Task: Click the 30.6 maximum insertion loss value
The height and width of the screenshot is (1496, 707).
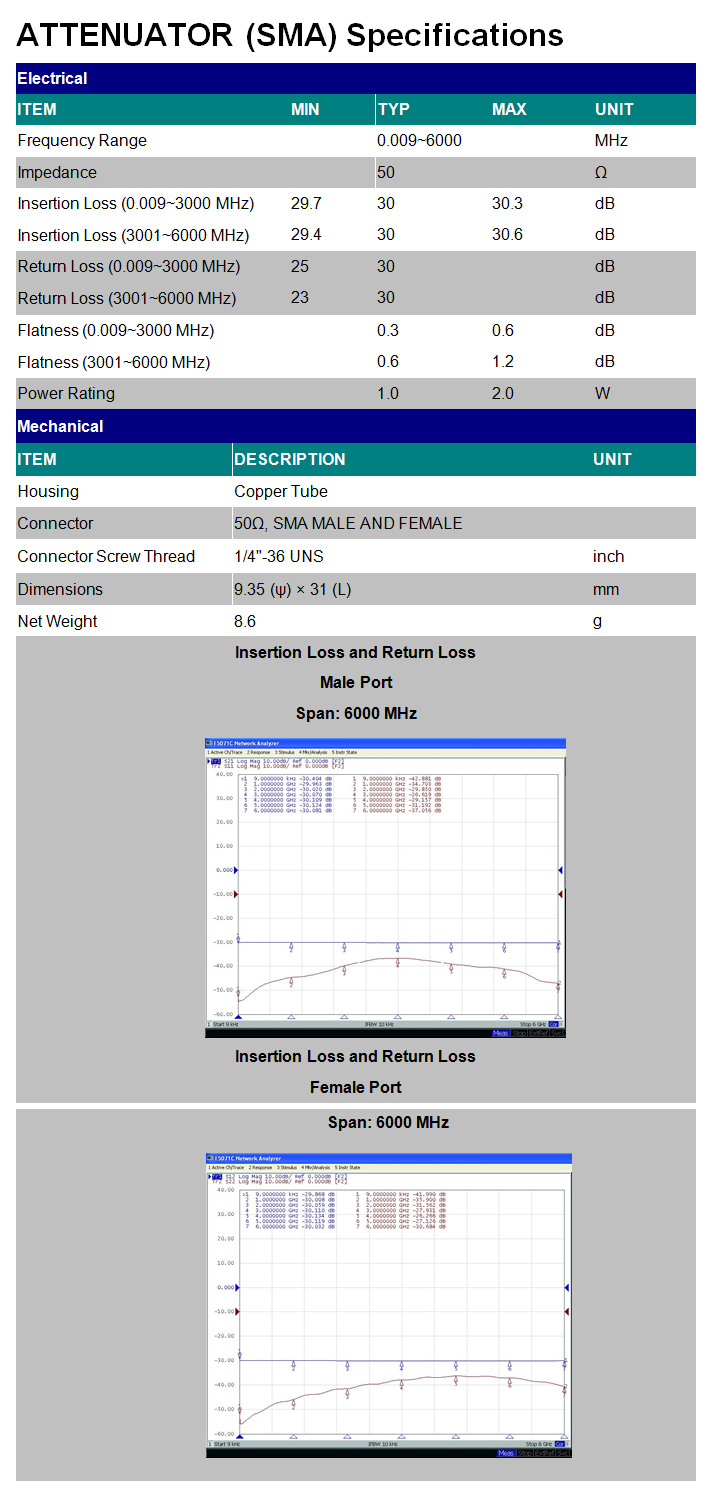Action: coord(508,235)
